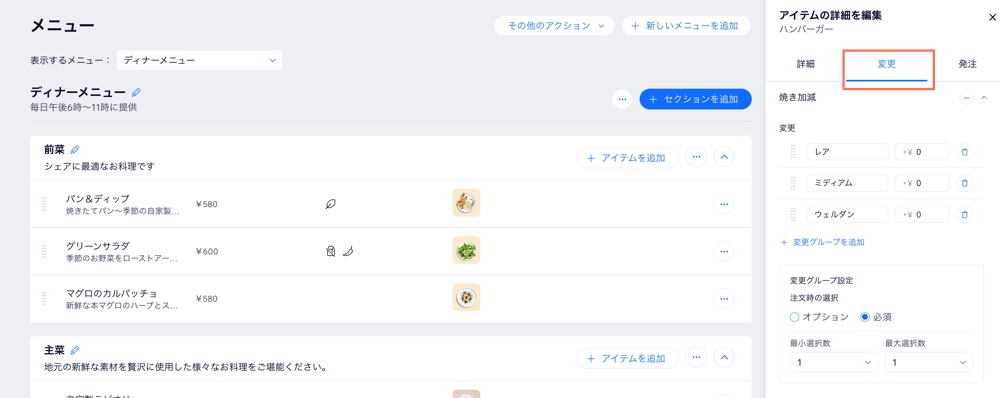Screen dimensions: 1000x398
Task: Click the pencil icon next to 主菜
Action: 75,350
